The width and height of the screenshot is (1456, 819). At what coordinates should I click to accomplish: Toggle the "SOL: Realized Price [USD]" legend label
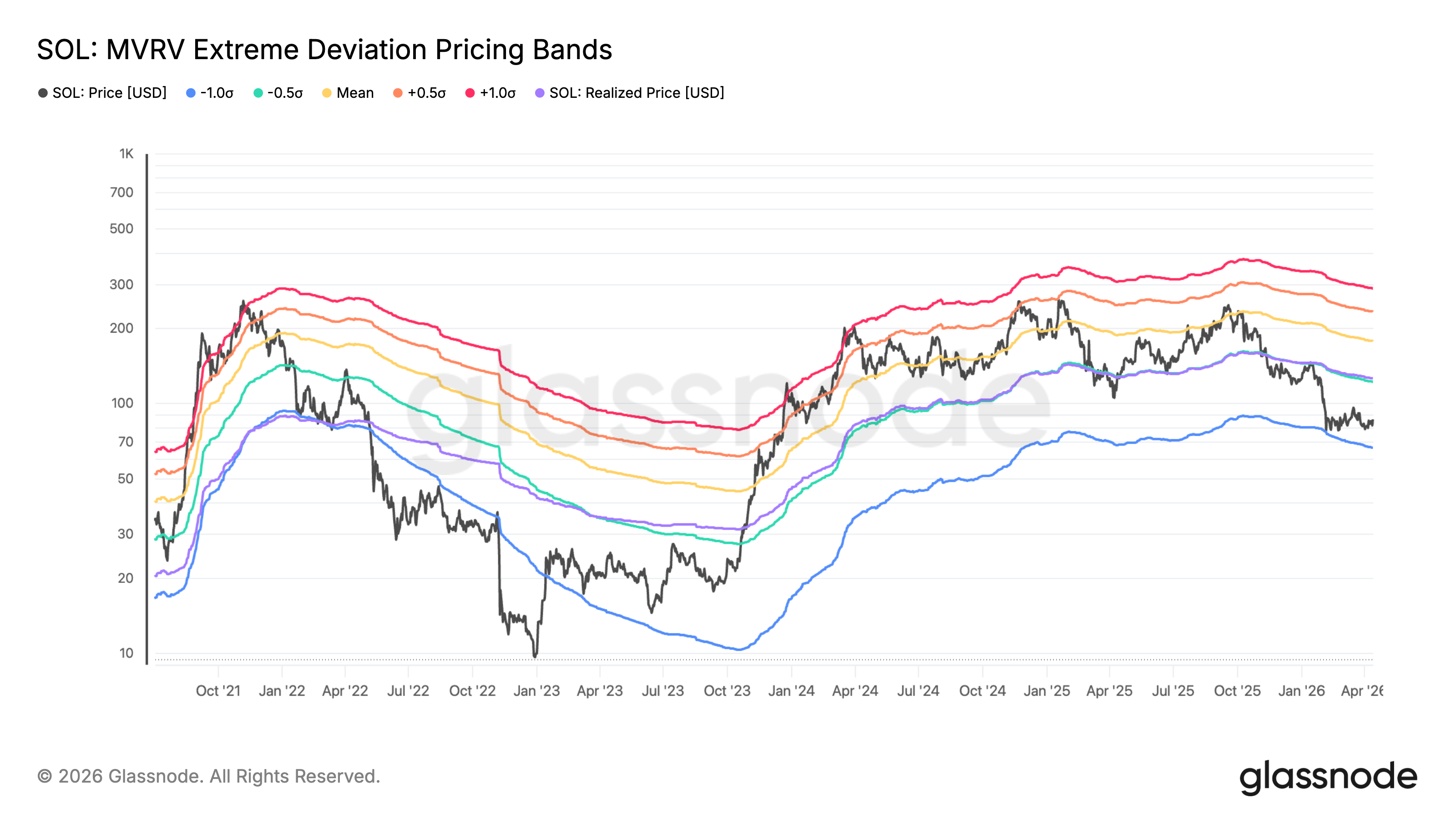[x=637, y=93]
